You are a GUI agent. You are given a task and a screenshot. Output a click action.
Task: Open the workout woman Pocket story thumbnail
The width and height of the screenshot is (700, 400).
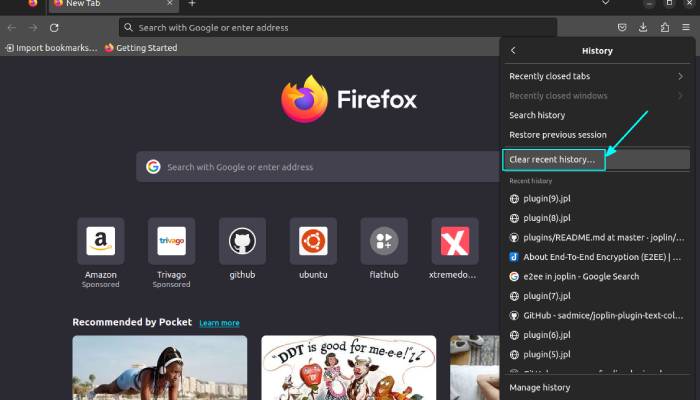click(160, 368)
